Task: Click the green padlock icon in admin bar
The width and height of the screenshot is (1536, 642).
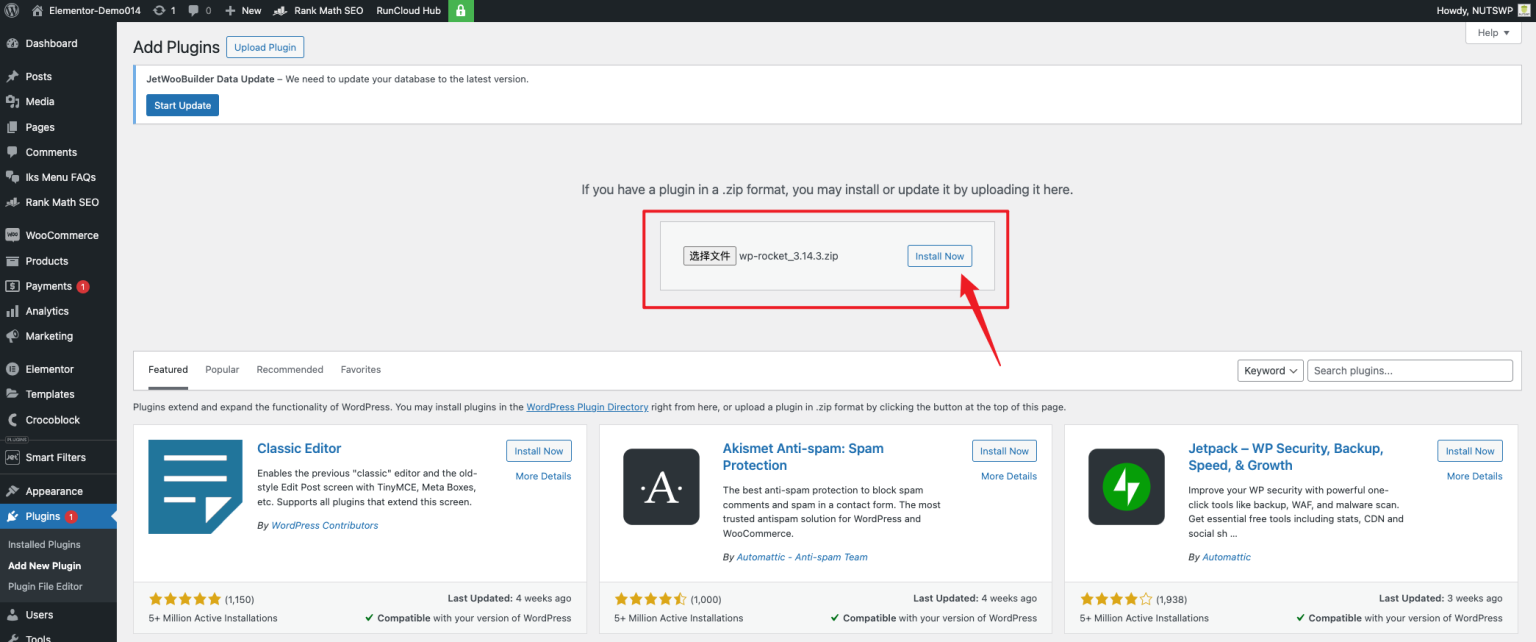Action: pyautogui.click(x=461, y=10)
